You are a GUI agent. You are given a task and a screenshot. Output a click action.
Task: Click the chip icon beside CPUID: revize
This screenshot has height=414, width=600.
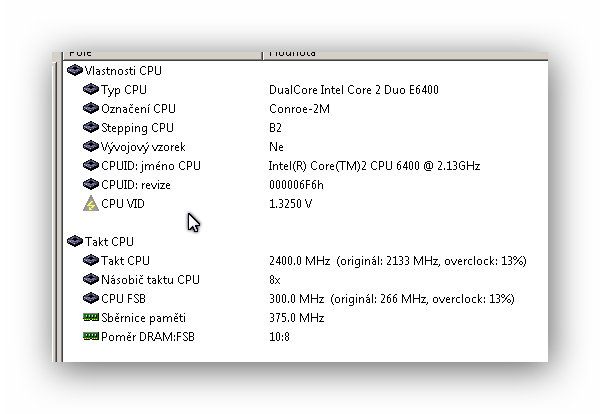(91, 184)
